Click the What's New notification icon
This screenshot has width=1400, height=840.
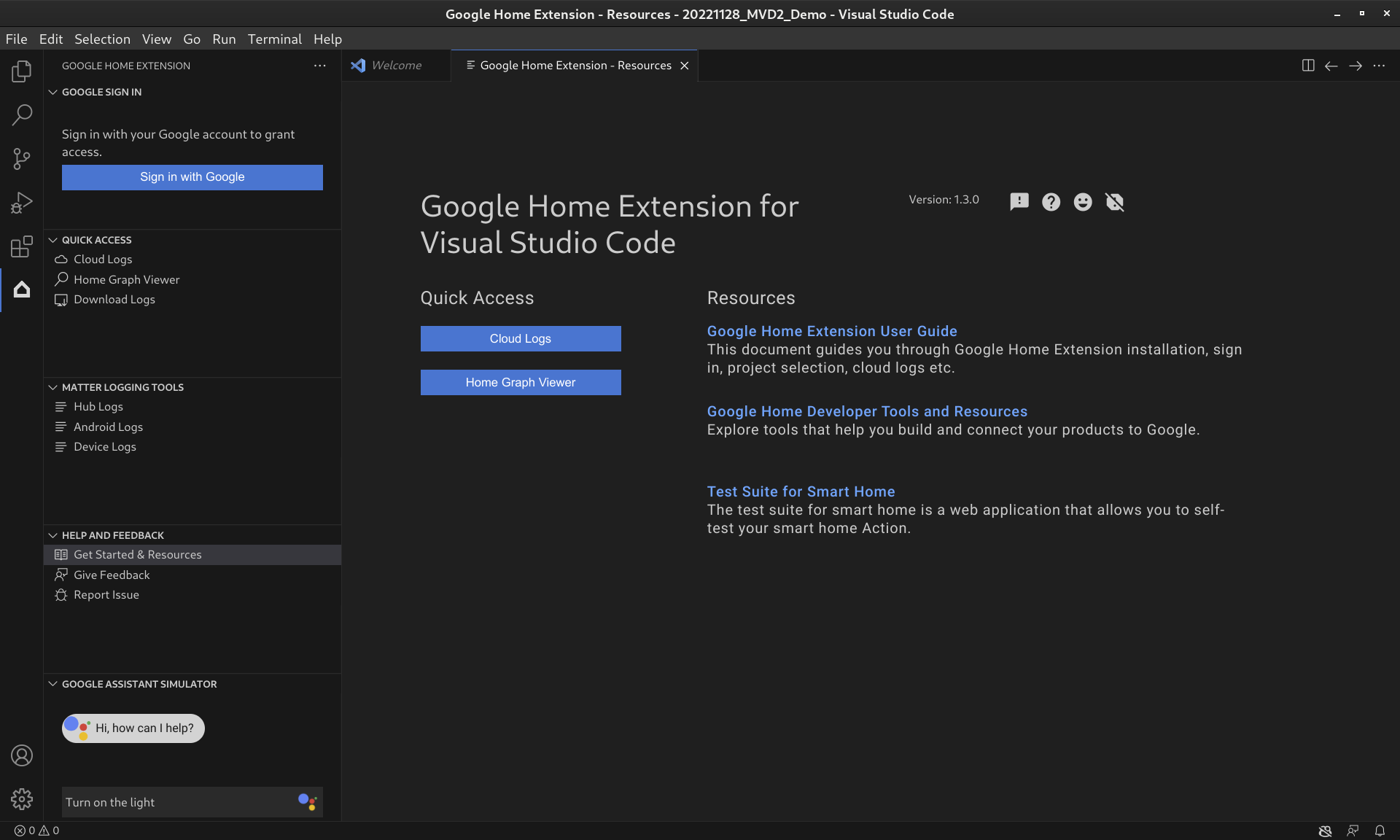pos(1019,200)
